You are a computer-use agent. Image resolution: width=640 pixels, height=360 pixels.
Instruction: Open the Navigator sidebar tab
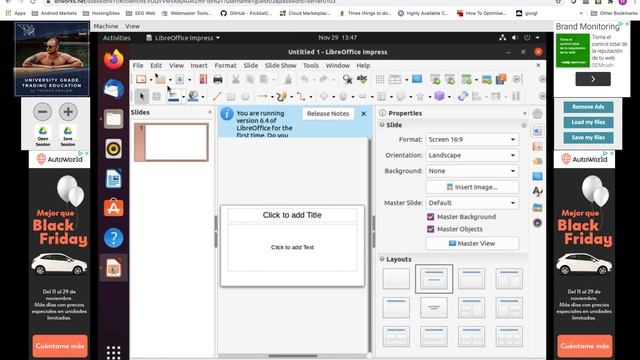(x=538, y=223)
